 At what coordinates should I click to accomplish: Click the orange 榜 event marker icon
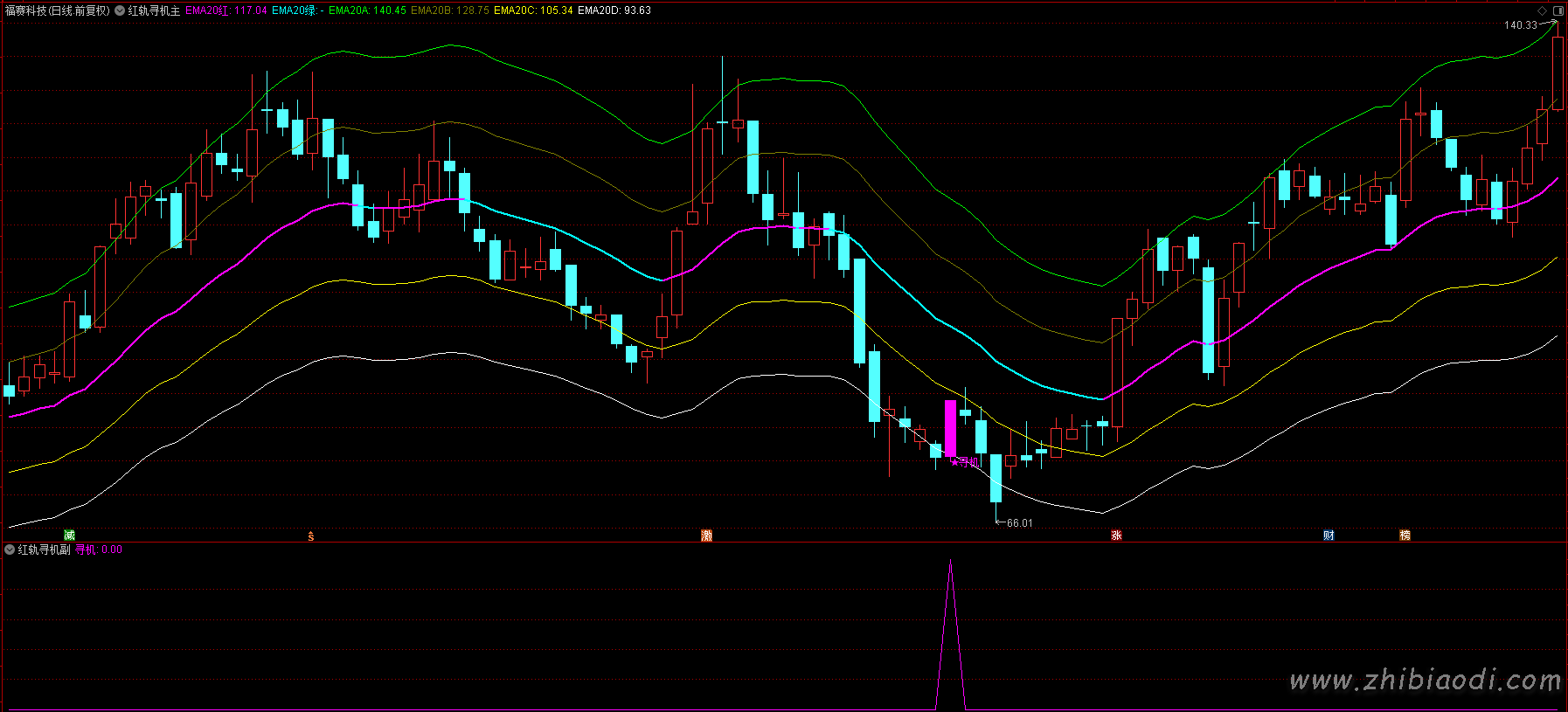(1405, 536)
